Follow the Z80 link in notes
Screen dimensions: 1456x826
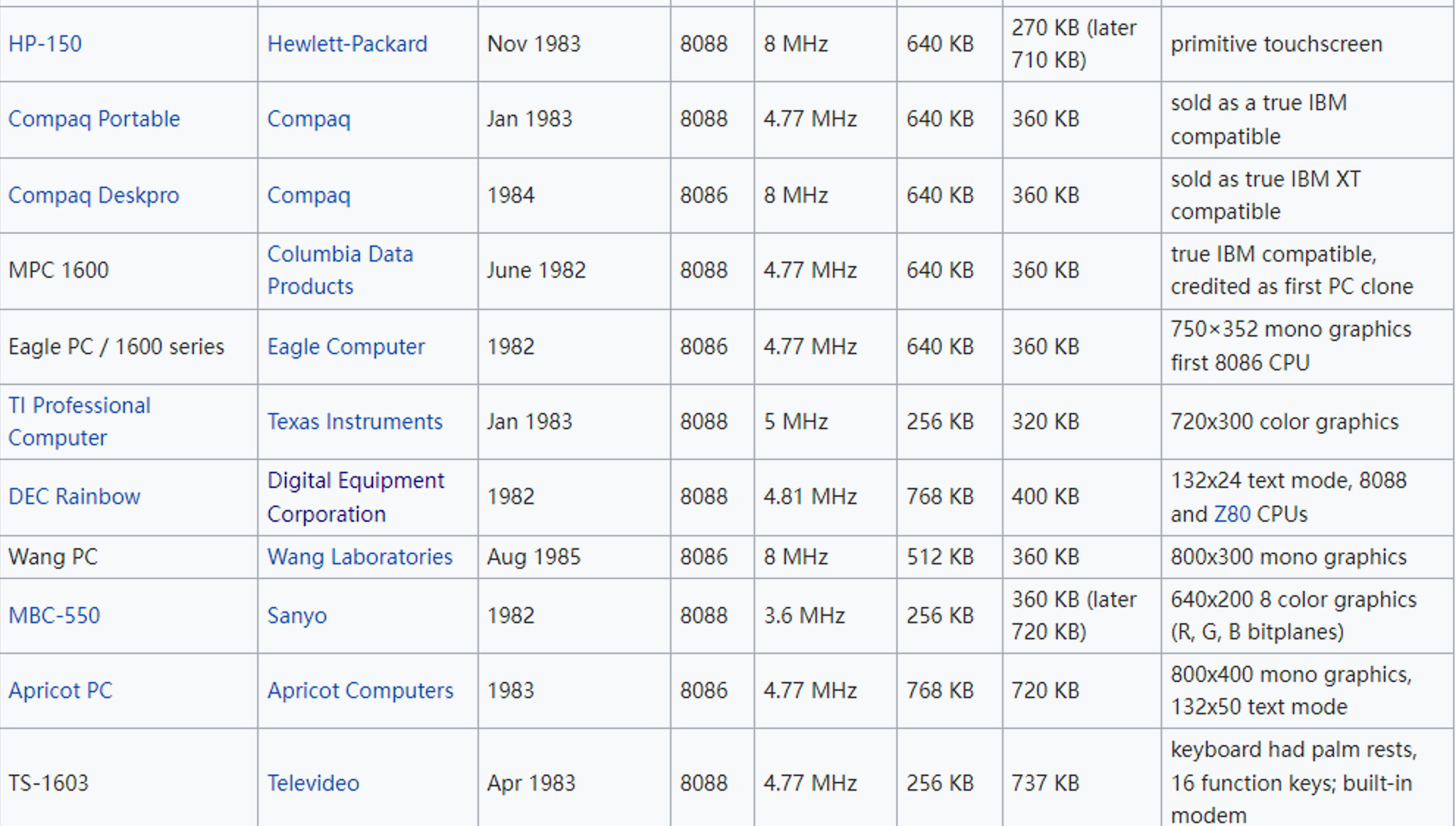click(x=1232, y=514)
